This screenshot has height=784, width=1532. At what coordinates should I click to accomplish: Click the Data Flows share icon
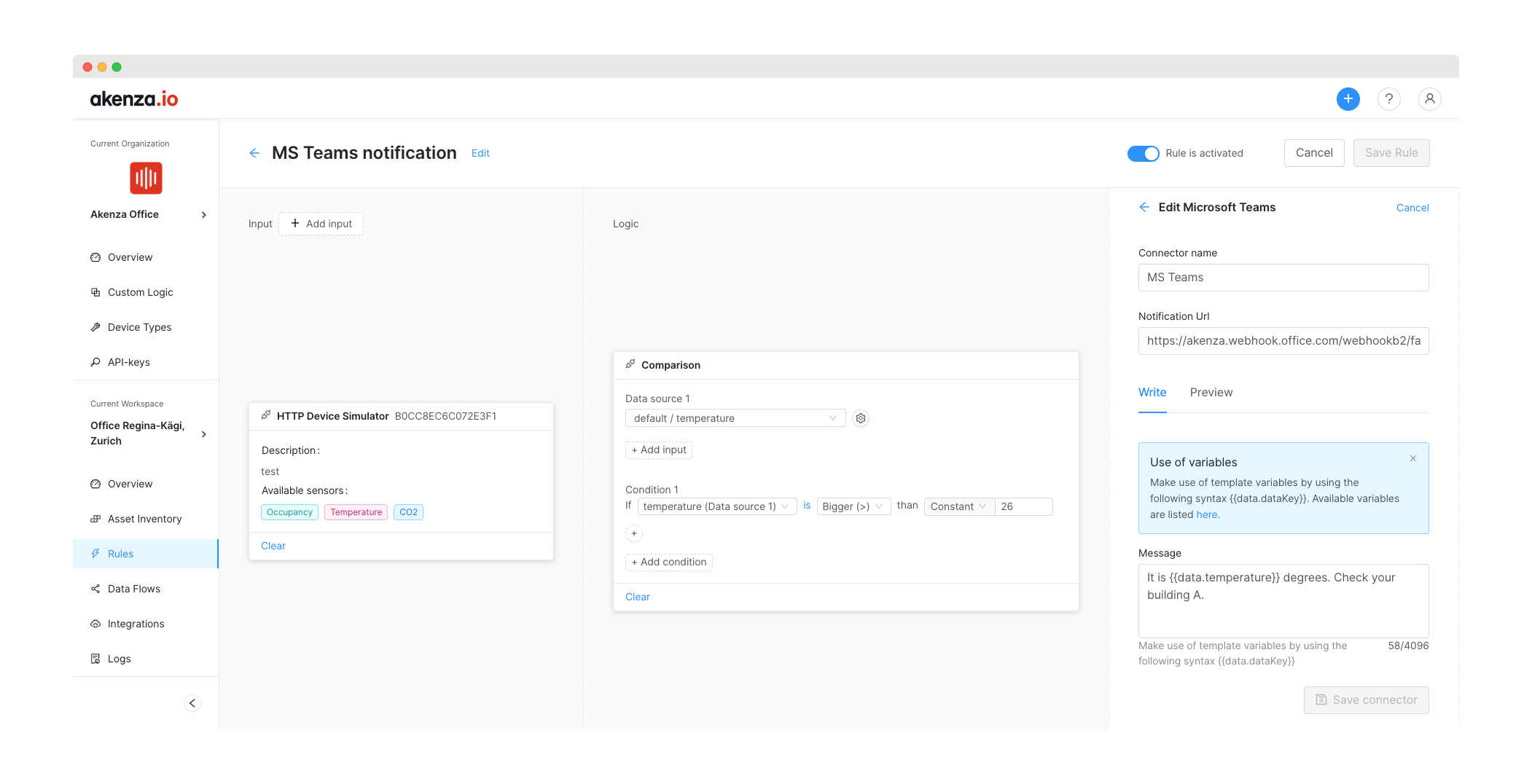95,589
